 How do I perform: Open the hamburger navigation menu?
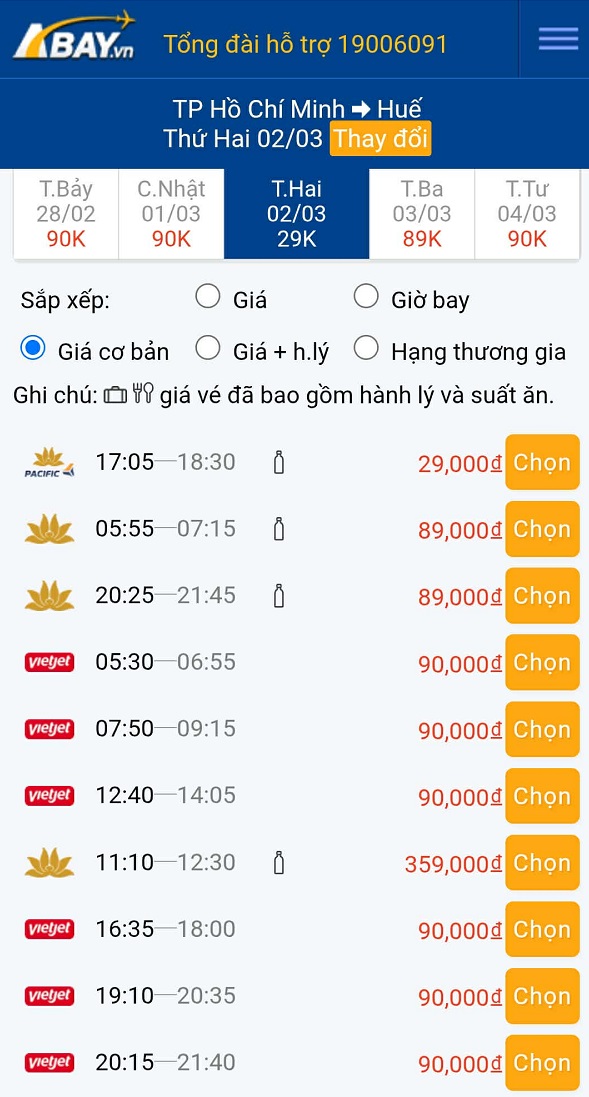557,38
